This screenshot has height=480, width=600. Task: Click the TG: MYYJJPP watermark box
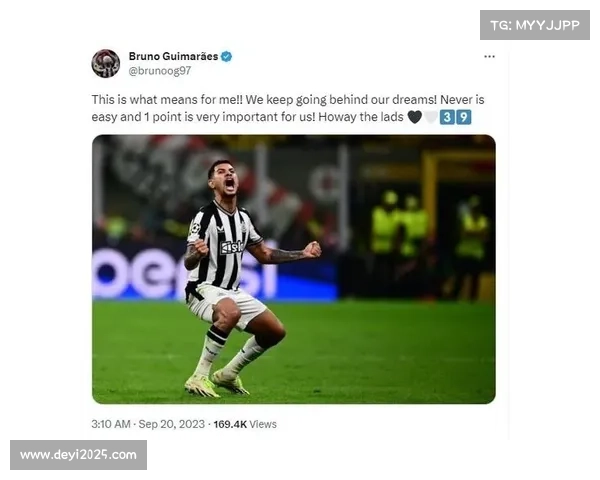[535, 25]
